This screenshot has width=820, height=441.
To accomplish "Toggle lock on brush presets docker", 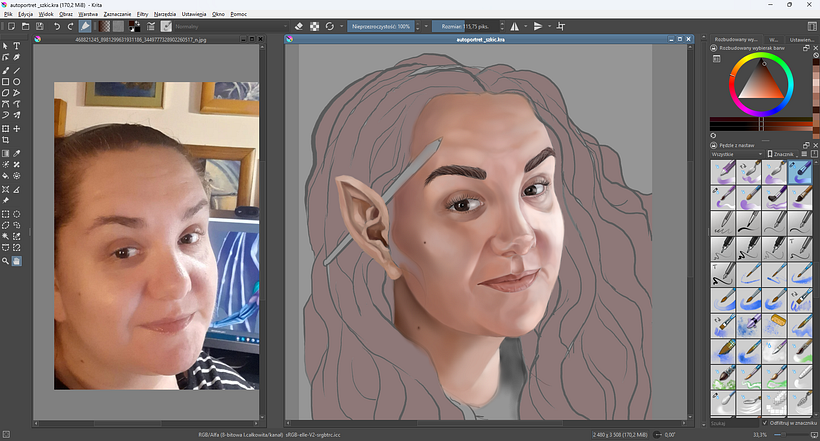I will [713, 145].
